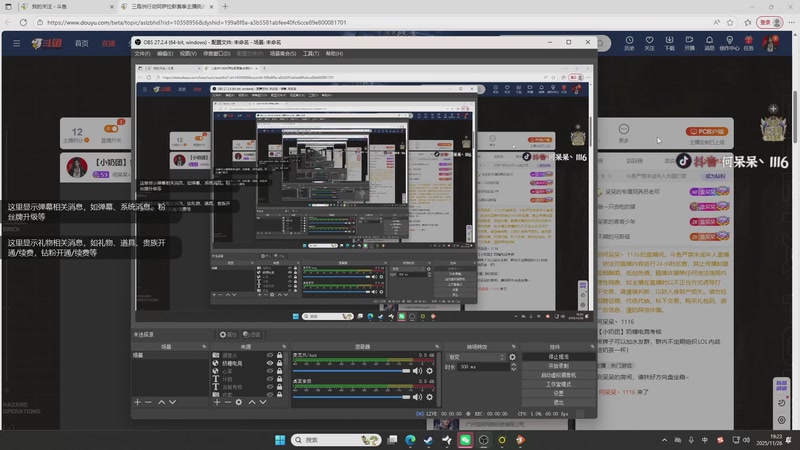Open OBS 视图(V) view menu
The height and width of the screenshot is (450, 800).
click(188, 54)
